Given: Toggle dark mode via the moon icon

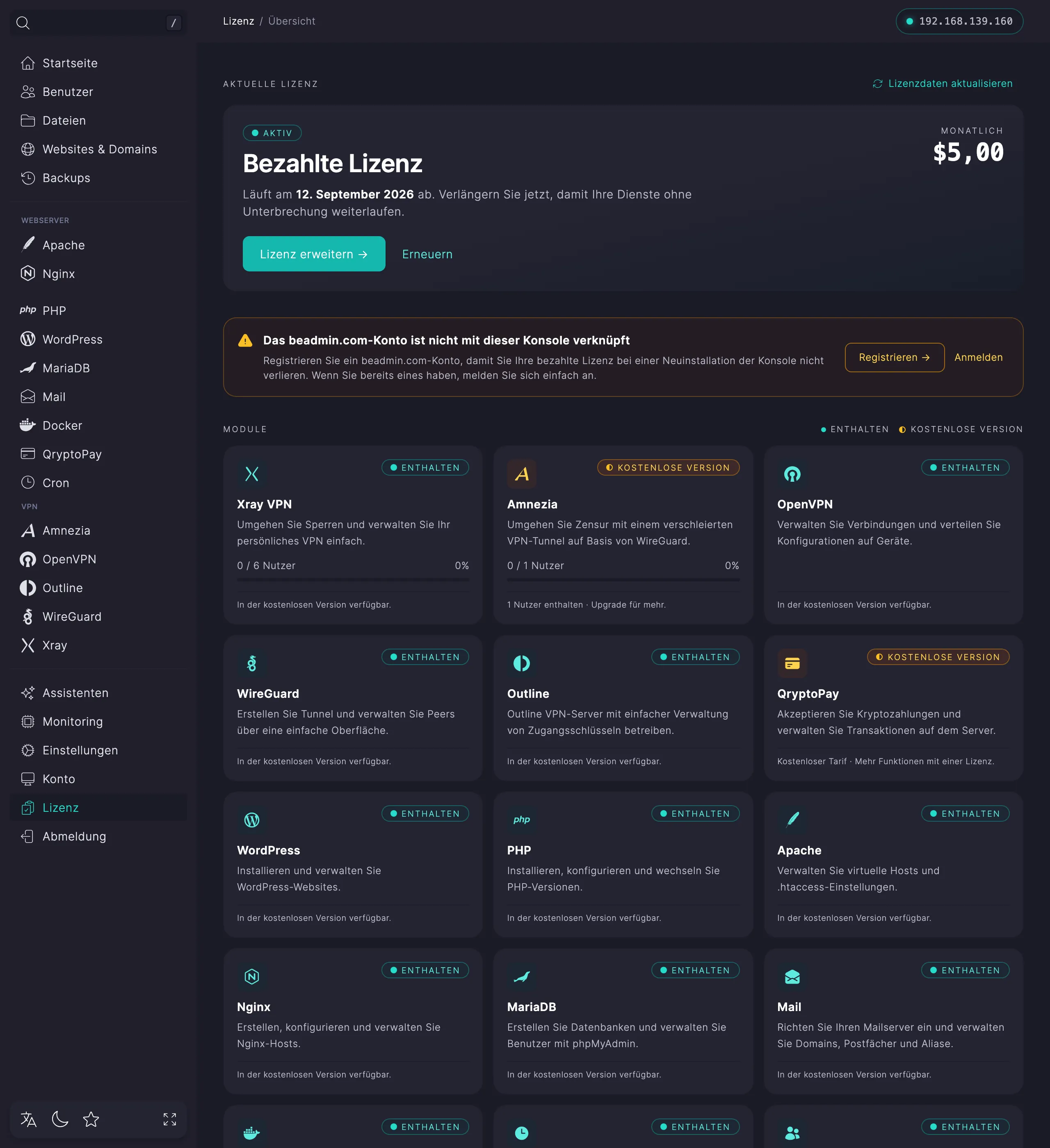Looking at the screenshot, I should 60,1119.
